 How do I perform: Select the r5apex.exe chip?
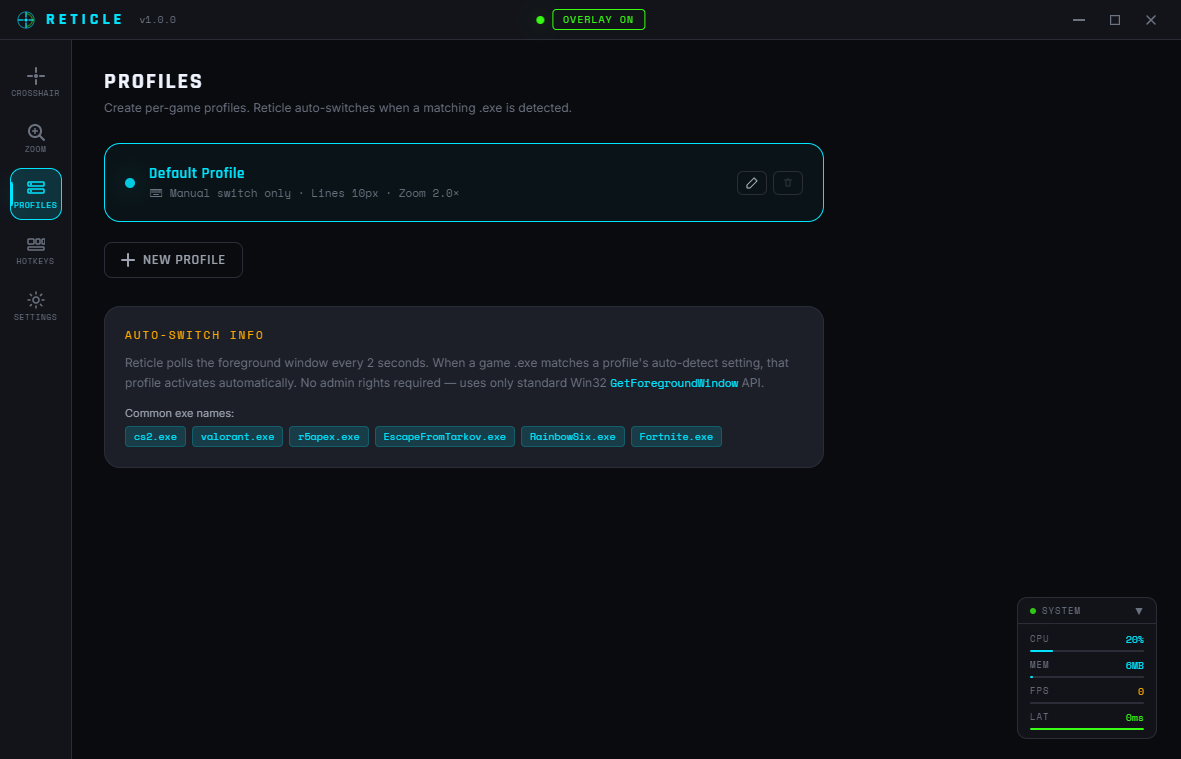click(329, 437)
